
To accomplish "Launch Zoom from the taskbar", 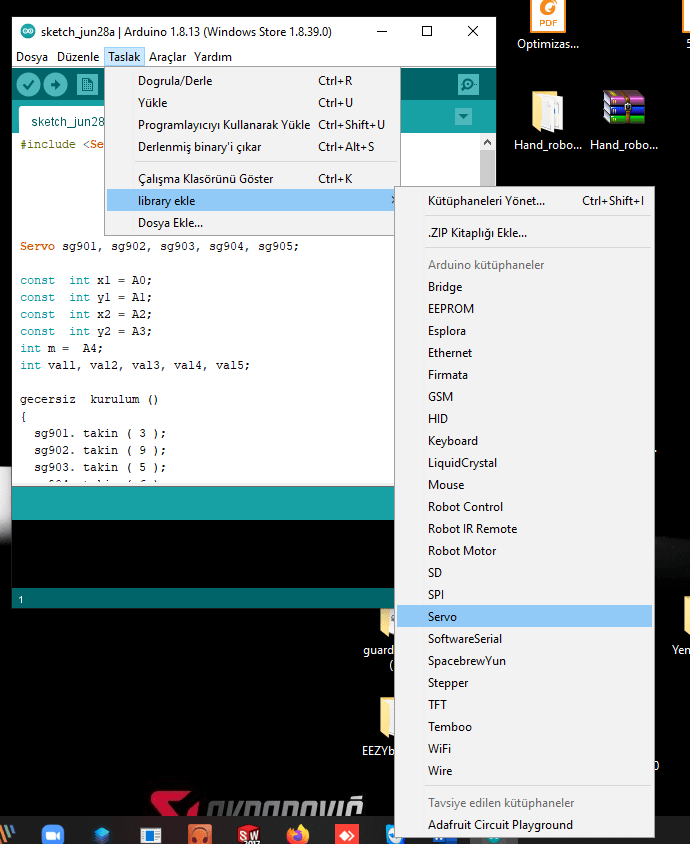I will (x=52, y=833).
